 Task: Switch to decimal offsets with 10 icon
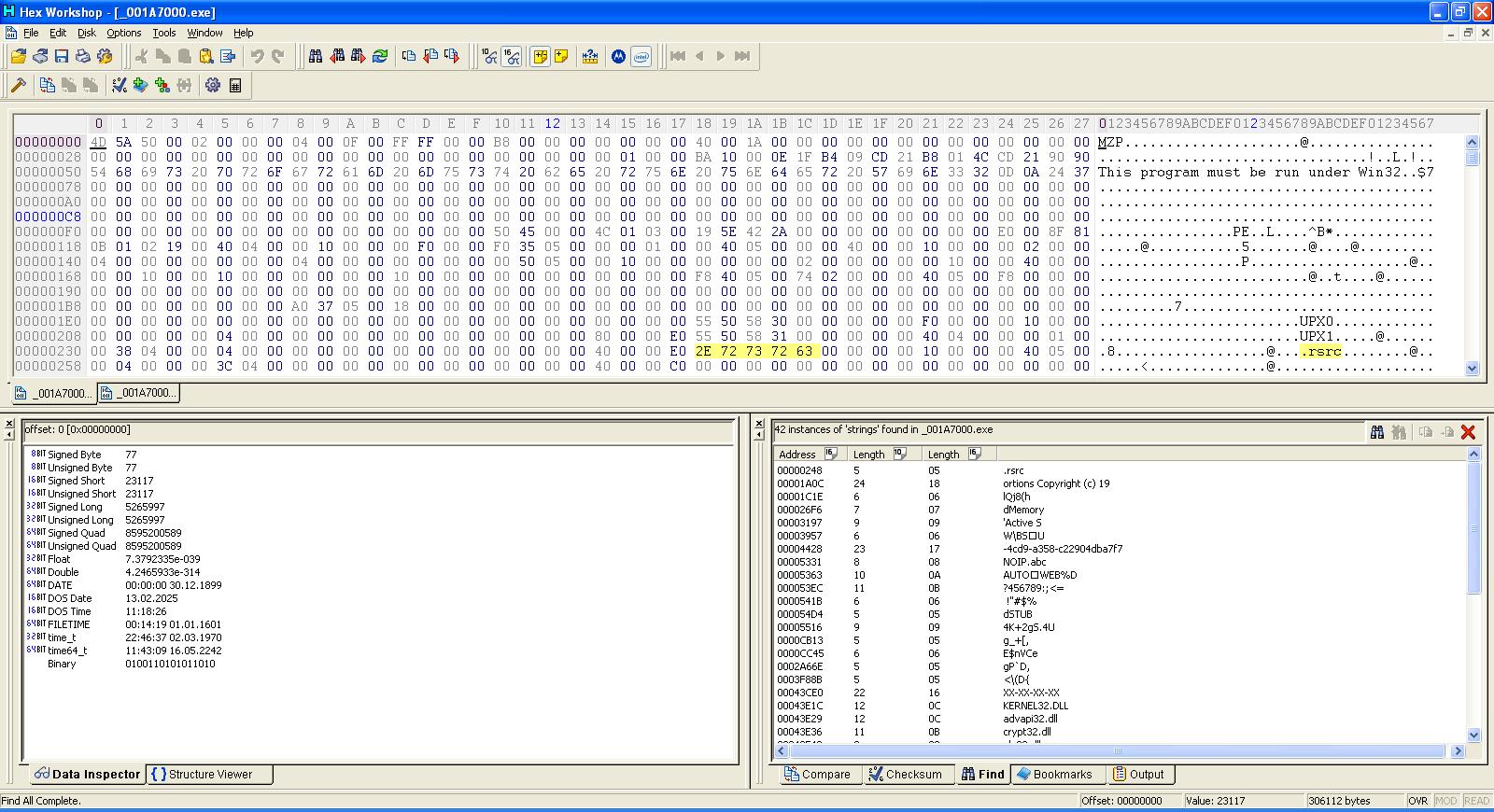tap(490, 56)
